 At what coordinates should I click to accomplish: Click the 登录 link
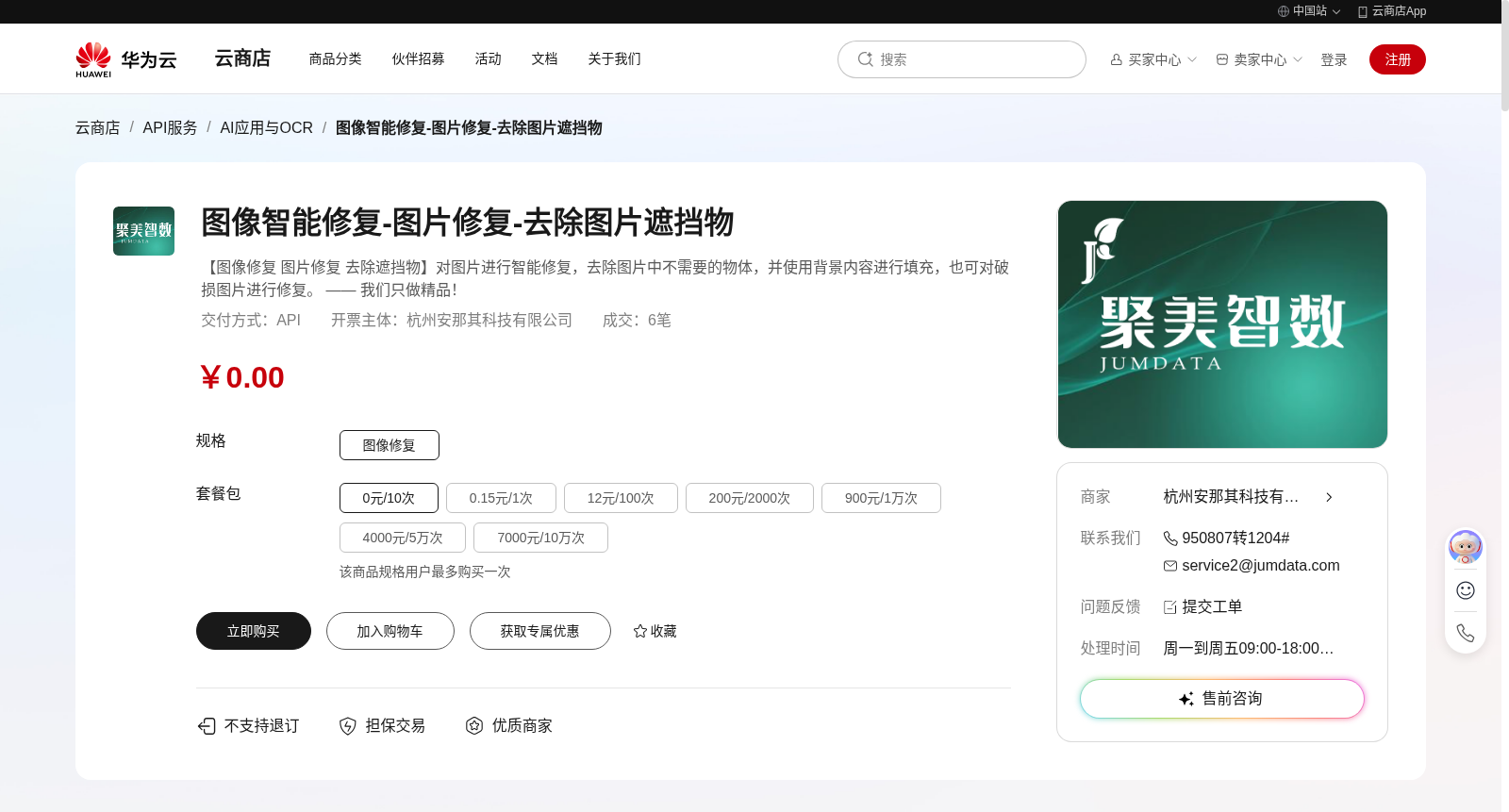tap(1335, 59)
